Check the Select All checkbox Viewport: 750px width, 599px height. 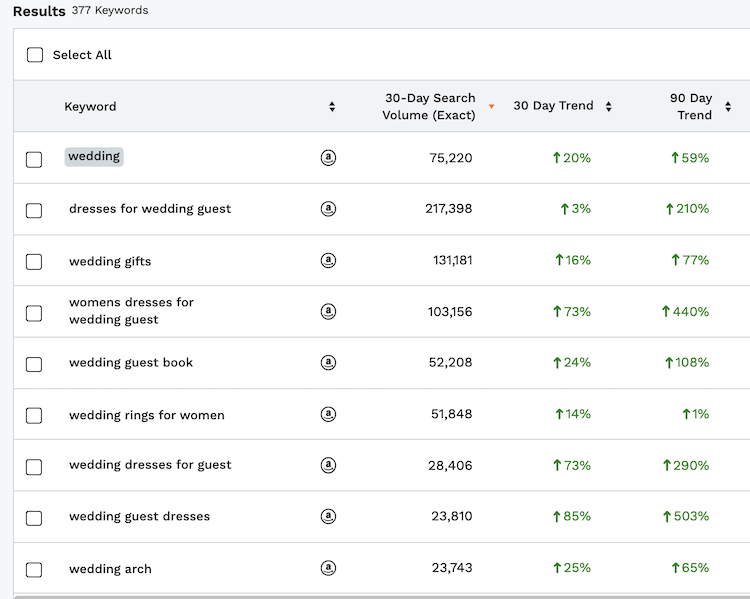click(x=35, y=55)
